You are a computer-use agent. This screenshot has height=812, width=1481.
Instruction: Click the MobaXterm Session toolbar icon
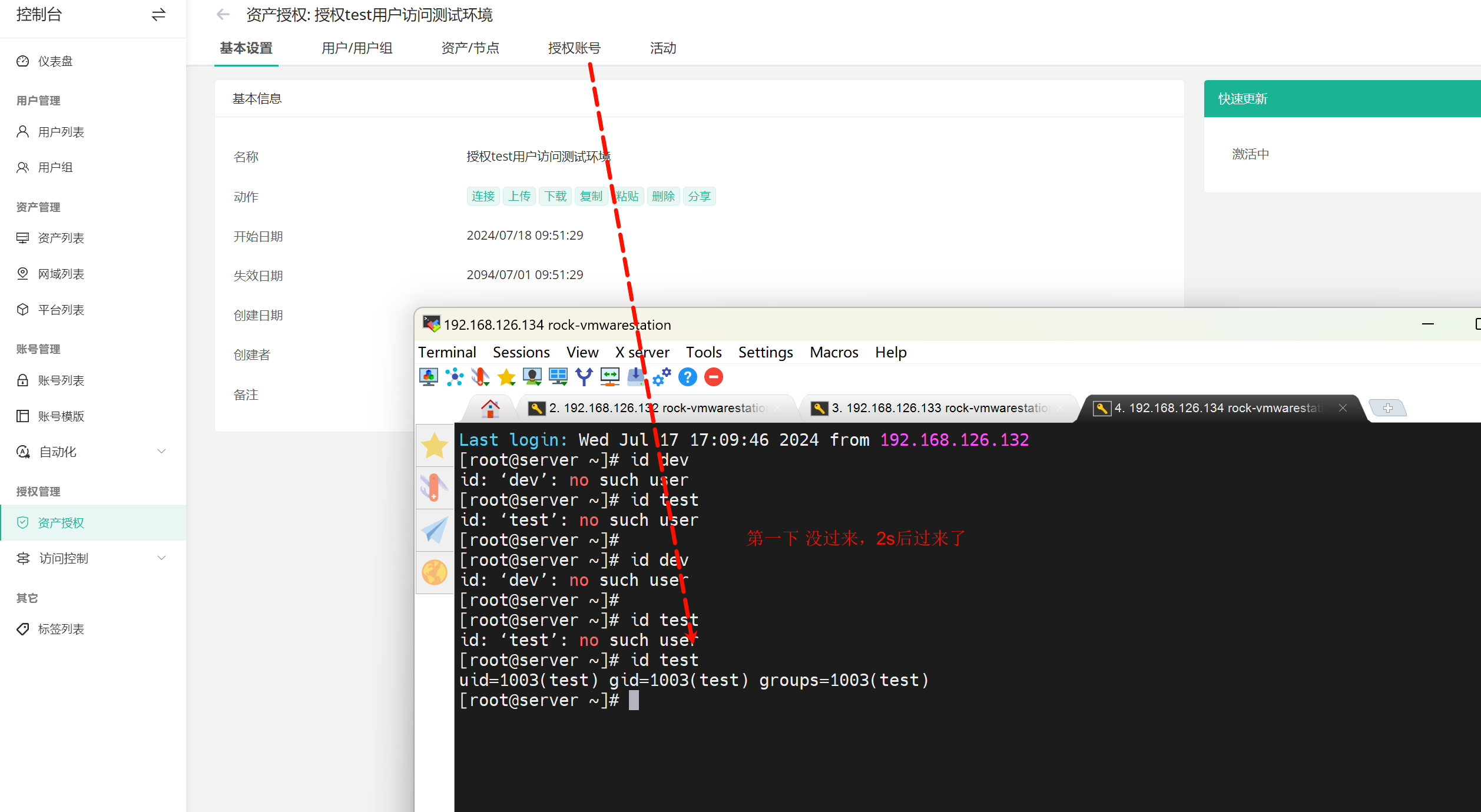(428, 377)
